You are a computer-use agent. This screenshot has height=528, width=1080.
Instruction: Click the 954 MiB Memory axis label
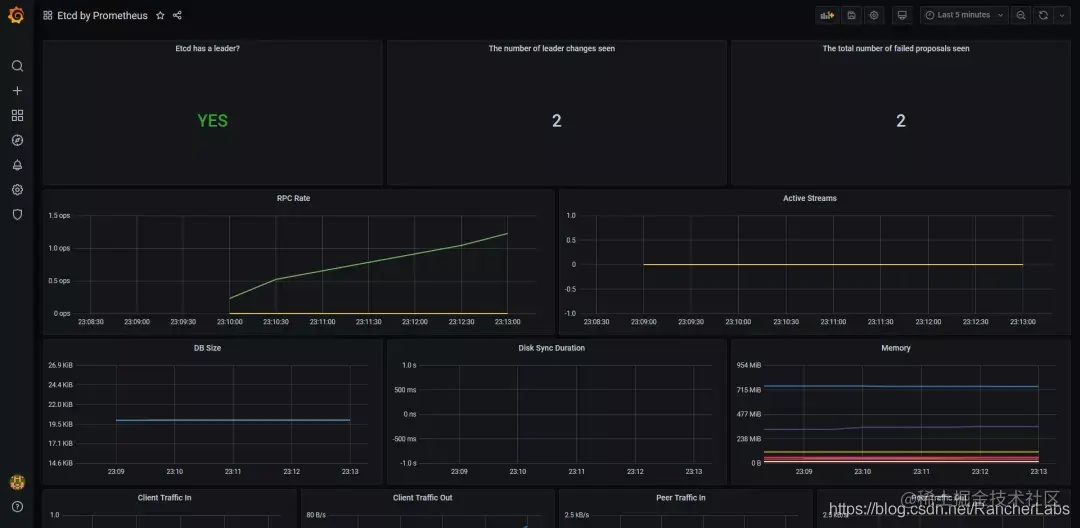[749, 365]
